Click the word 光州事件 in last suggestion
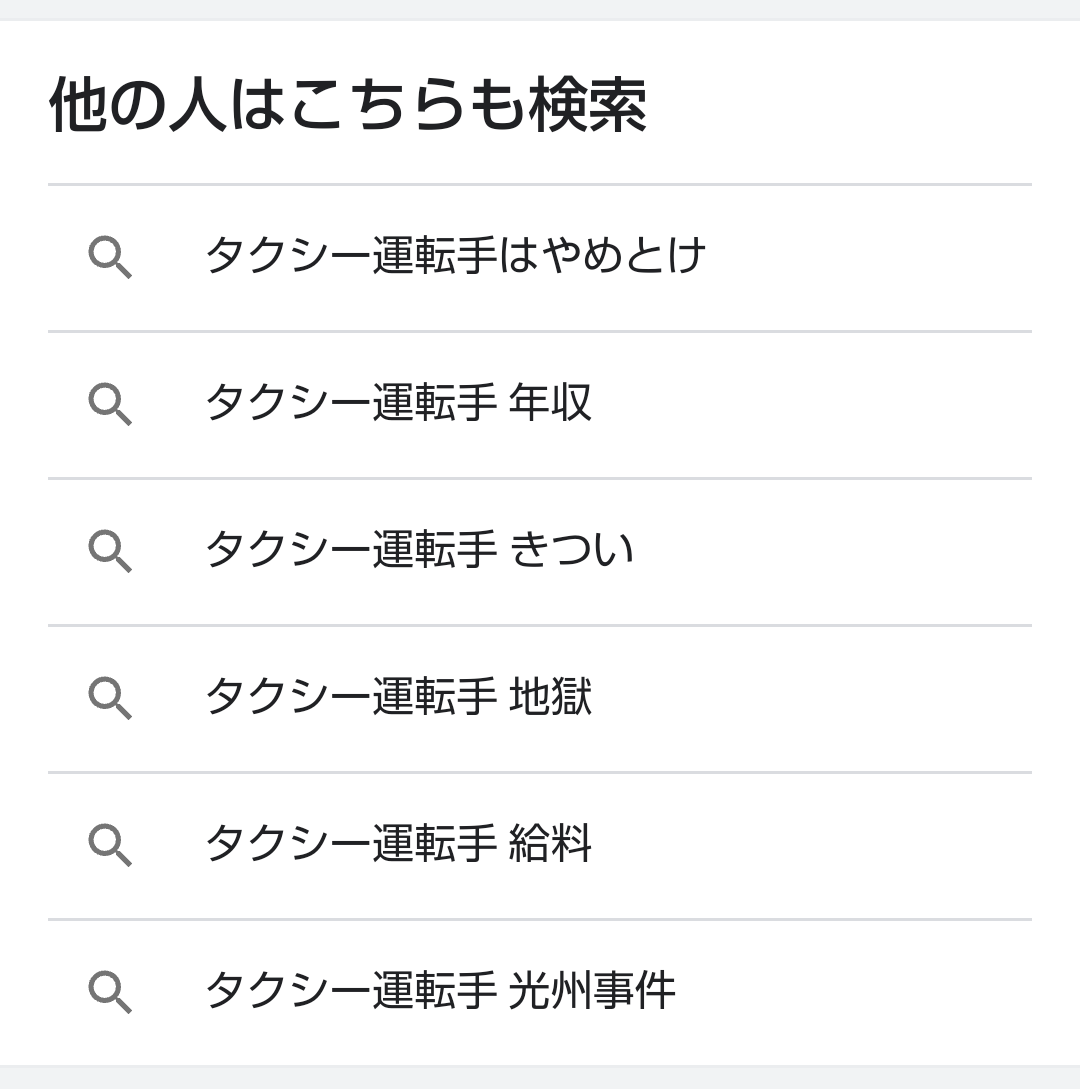The height and width of the screenshot is (1089, 1080). point(592,990)
